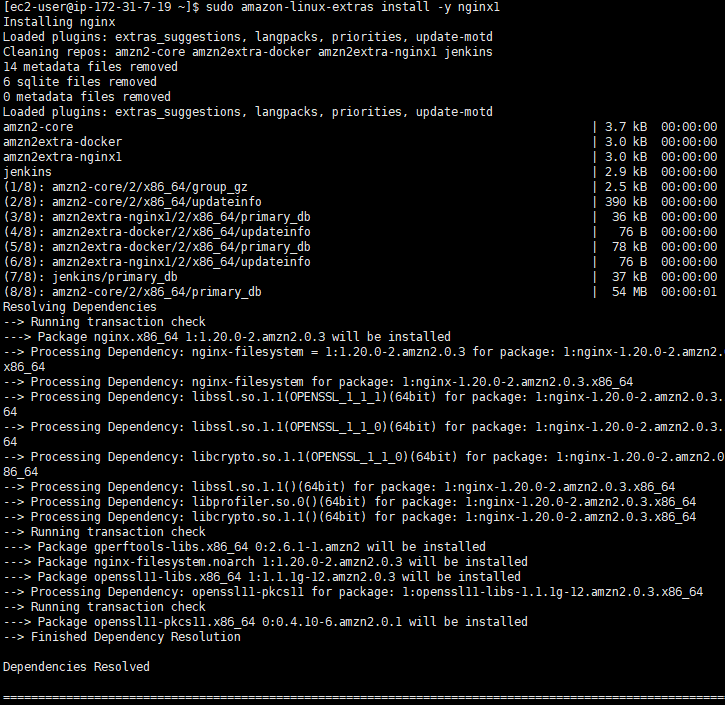Click the 'amzn2extra-docker' repo row name
Viewport: 725px width, 705px height.
[x=62, y=142]
